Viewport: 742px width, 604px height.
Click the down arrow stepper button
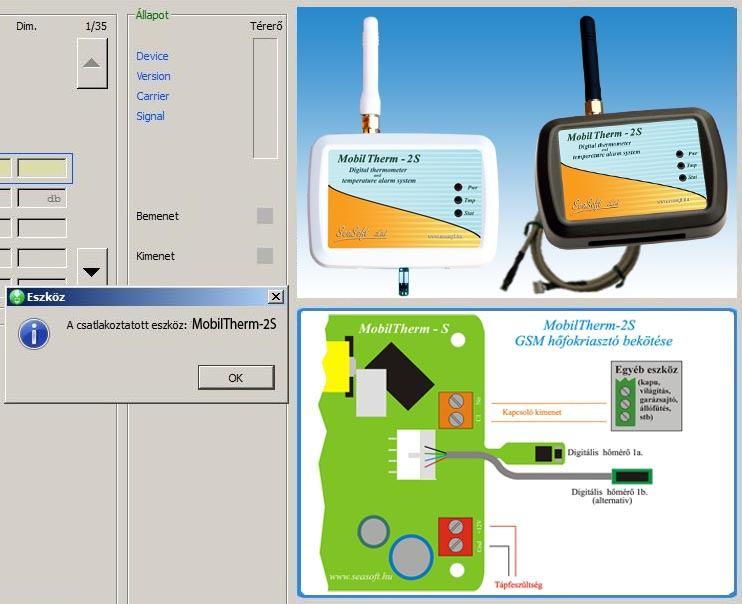point(92,267)
